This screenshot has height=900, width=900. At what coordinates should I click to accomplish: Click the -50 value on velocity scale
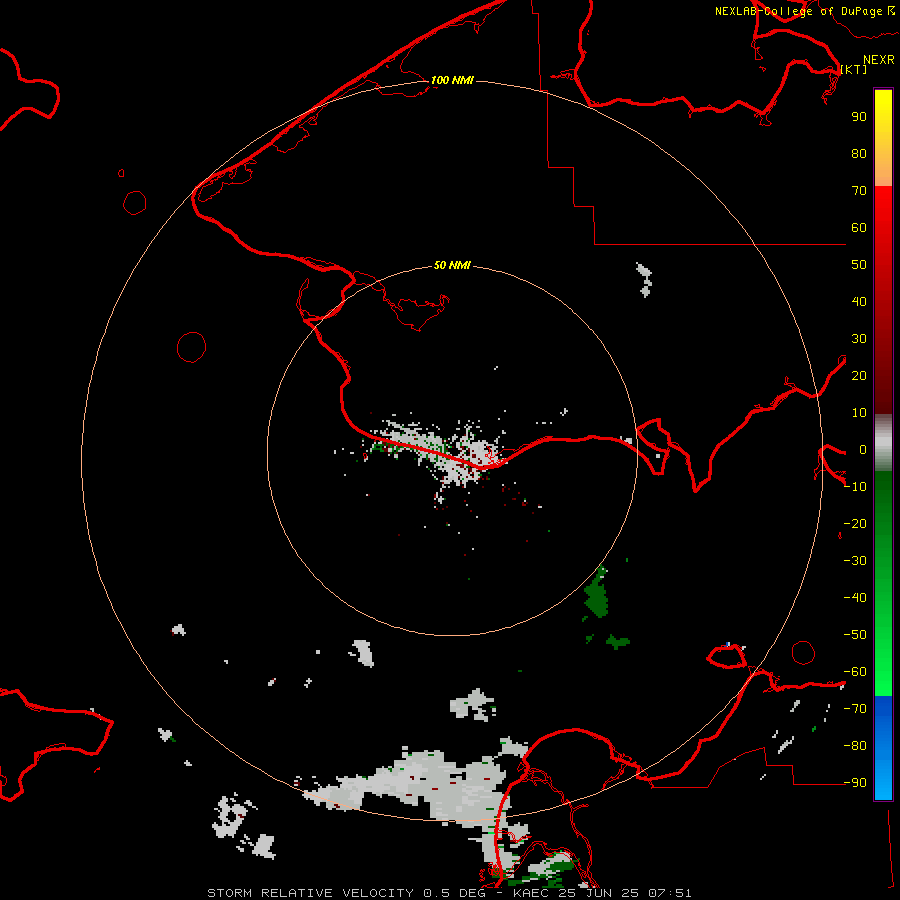coord(855,635)
